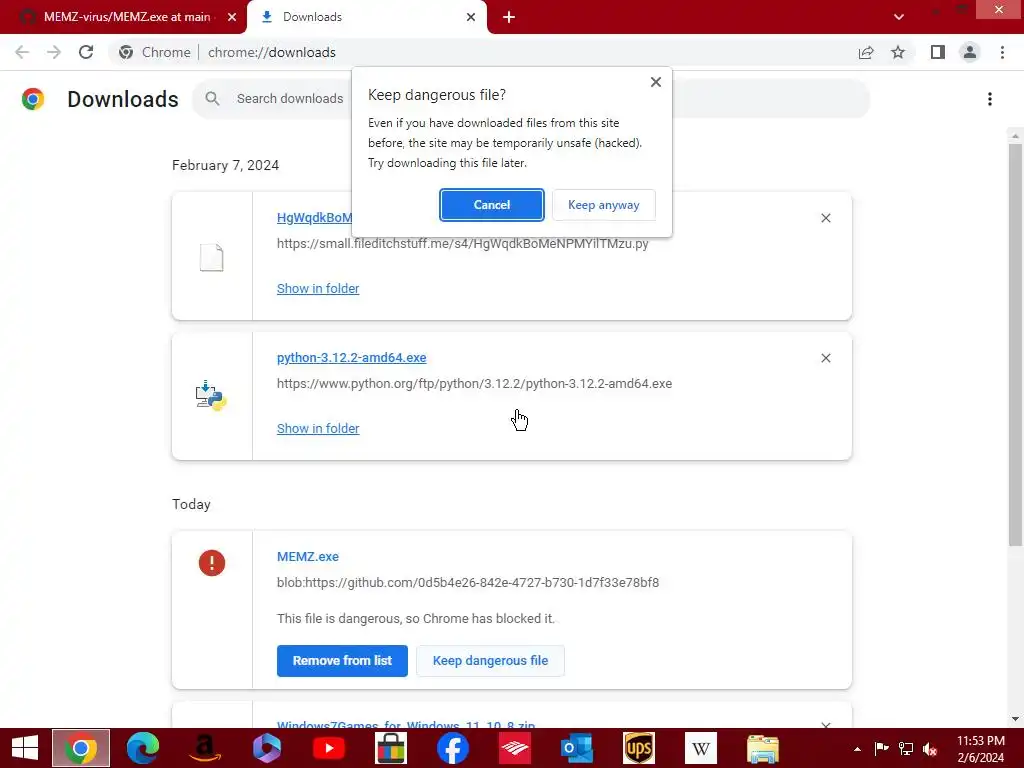Click the python.org download URL text

(x=474, y=384)
